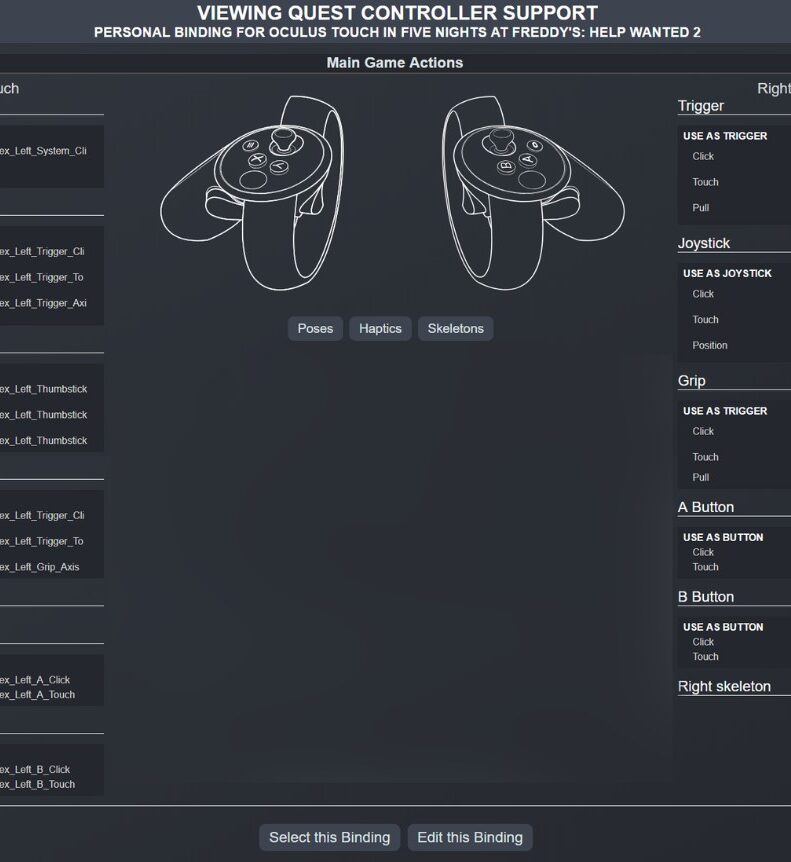This screenshot has height=862, width=791.
Task: Select Pull row under Grip section
Action: (x=700, y=477)
